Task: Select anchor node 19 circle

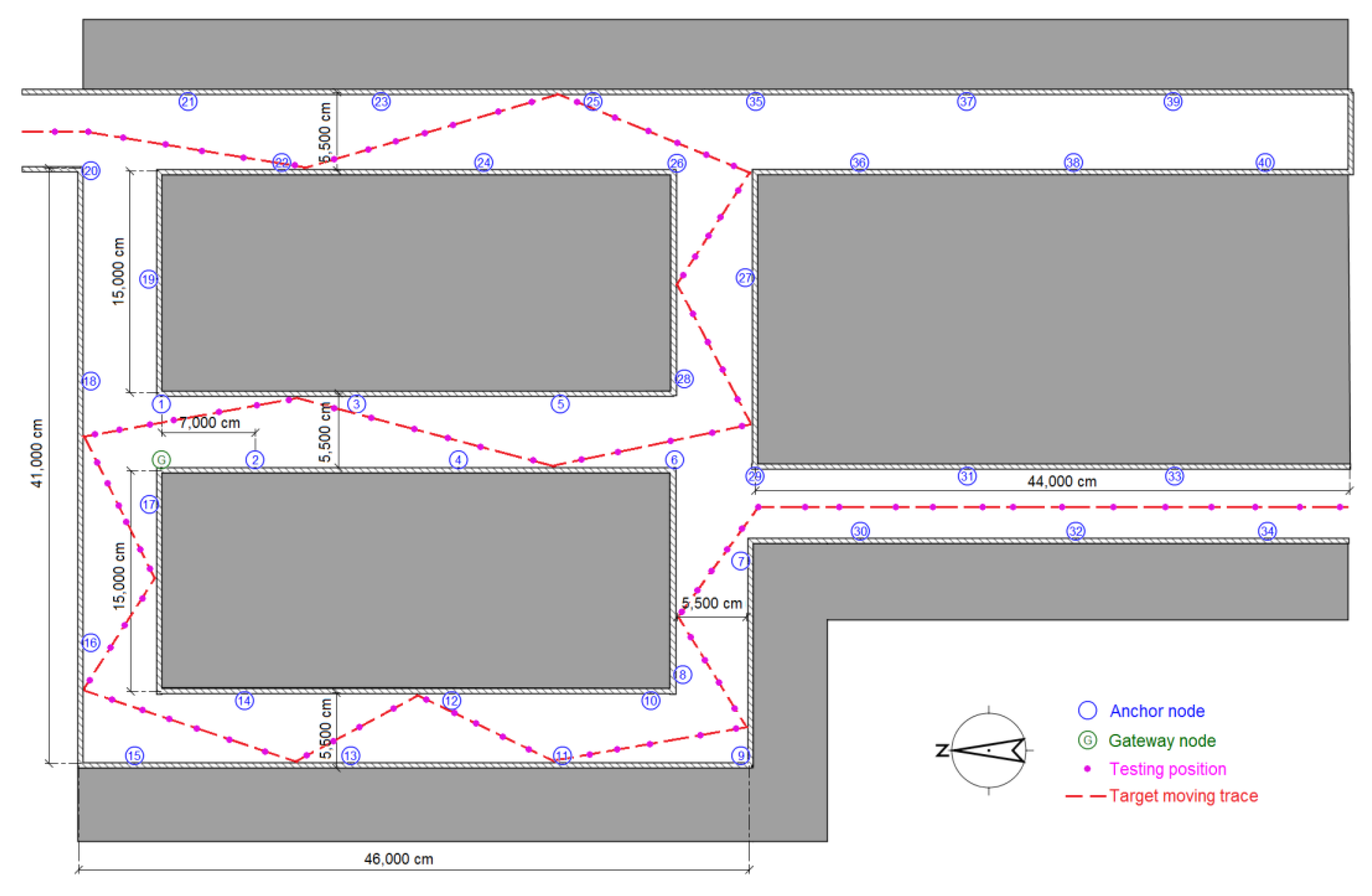Action: click(x=149, y=279)
